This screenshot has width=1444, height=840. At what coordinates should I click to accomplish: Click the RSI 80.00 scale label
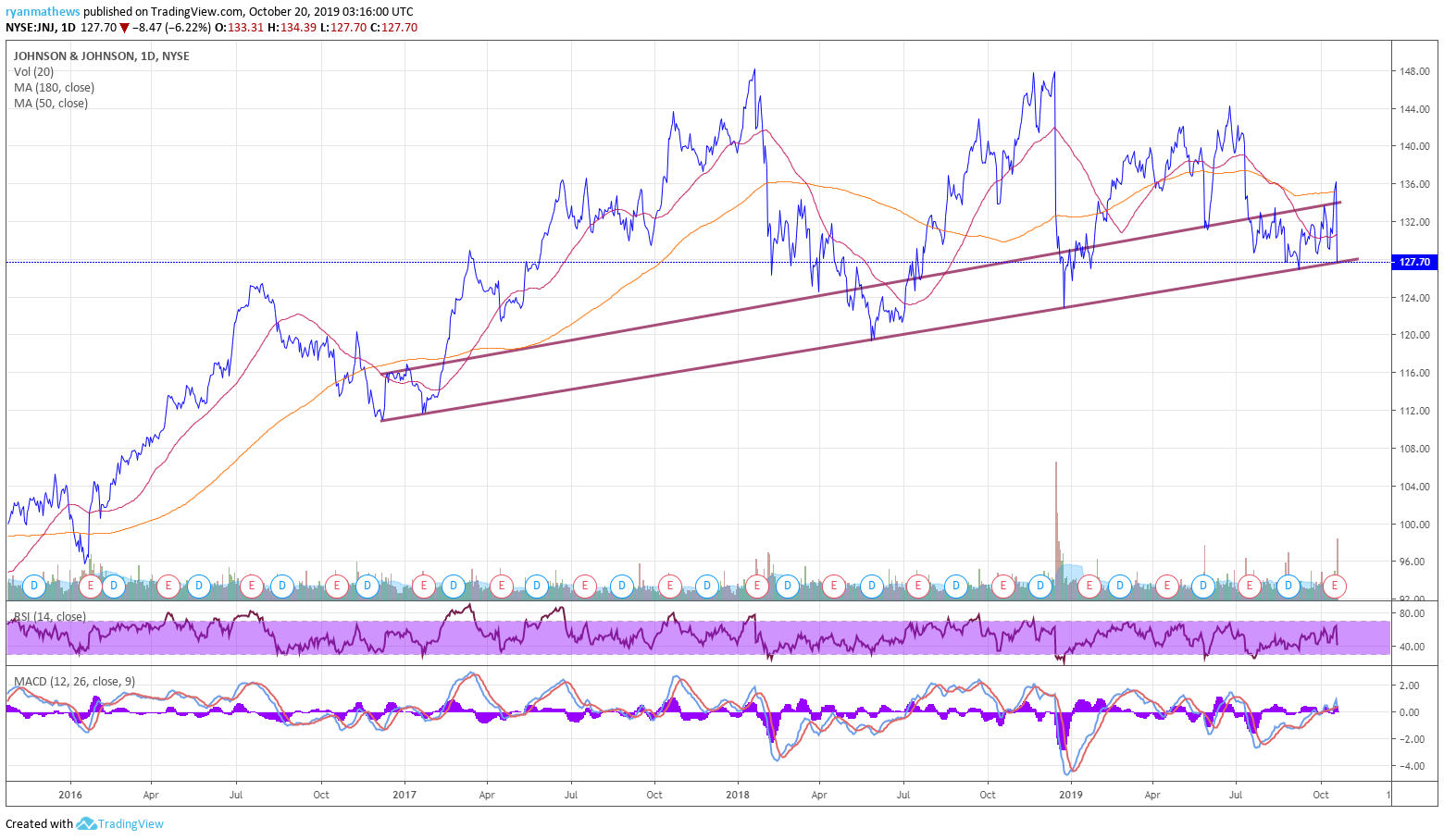(1412, 613)
